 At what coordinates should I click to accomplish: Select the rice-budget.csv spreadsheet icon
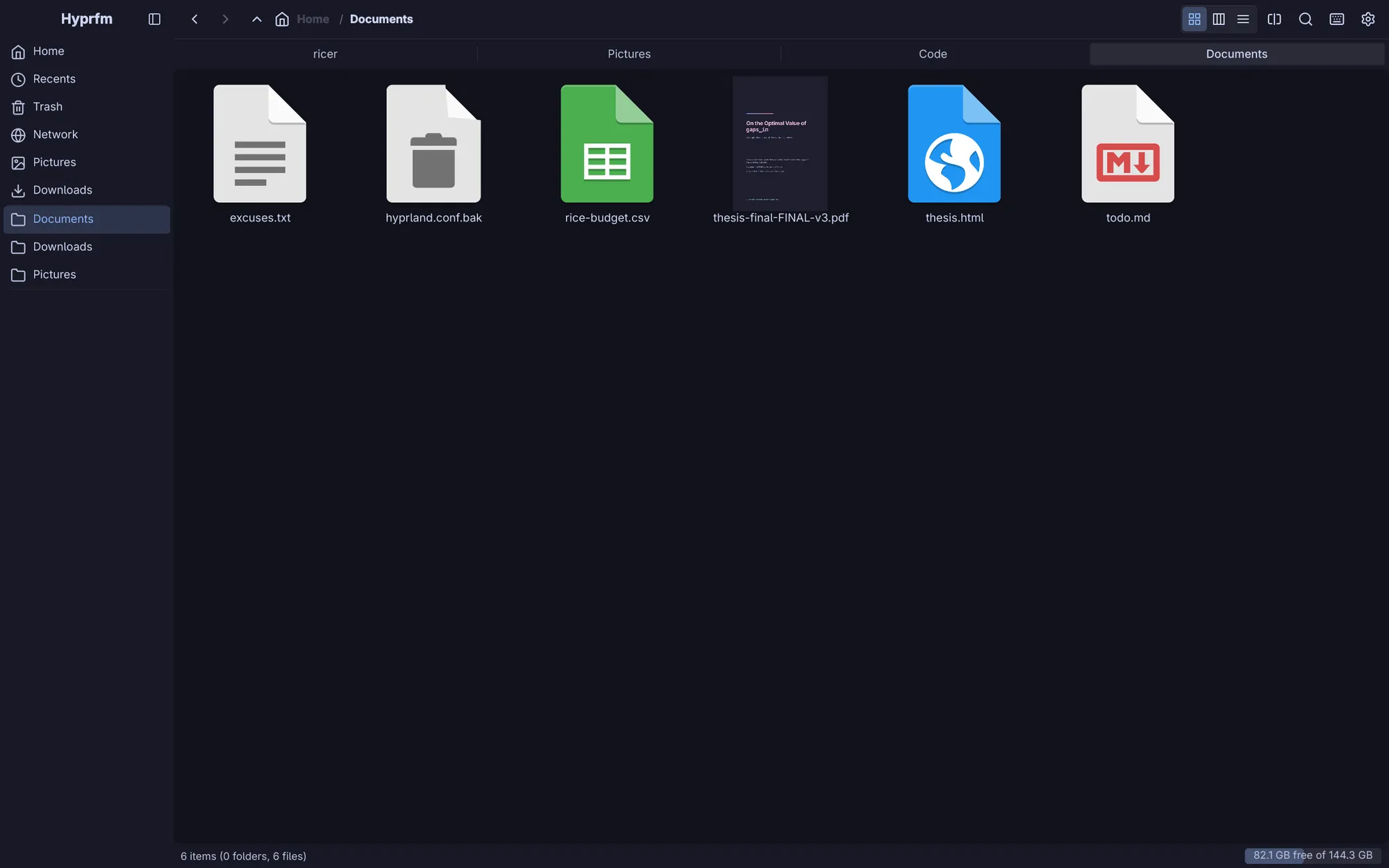pos(607,144)
